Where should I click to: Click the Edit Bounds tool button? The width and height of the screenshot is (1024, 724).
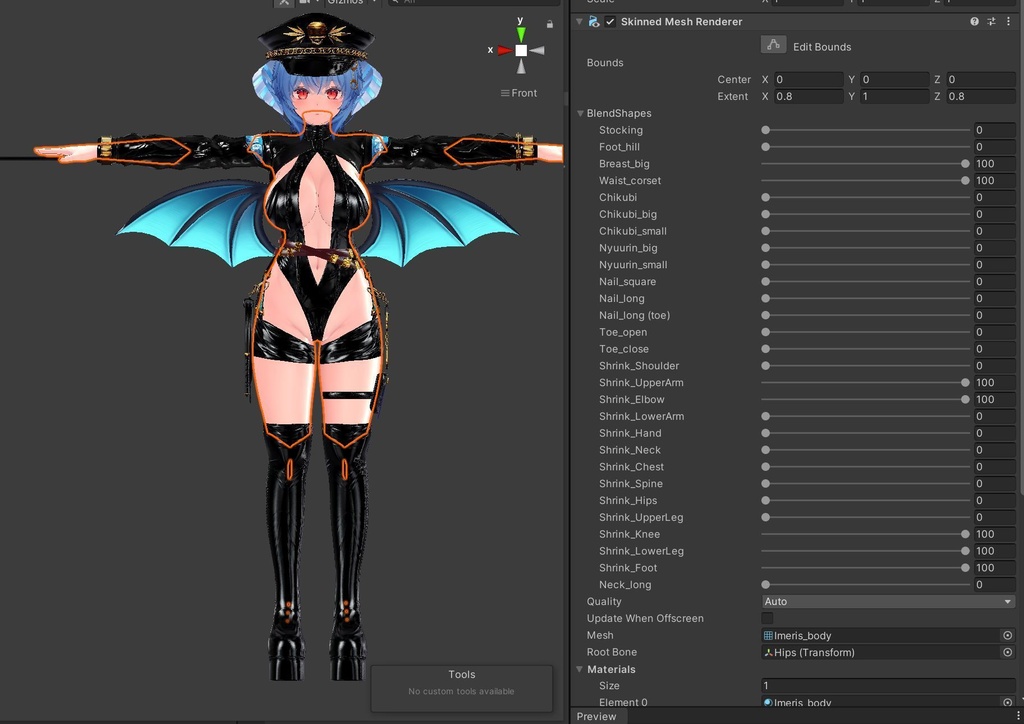pos(773,45)
